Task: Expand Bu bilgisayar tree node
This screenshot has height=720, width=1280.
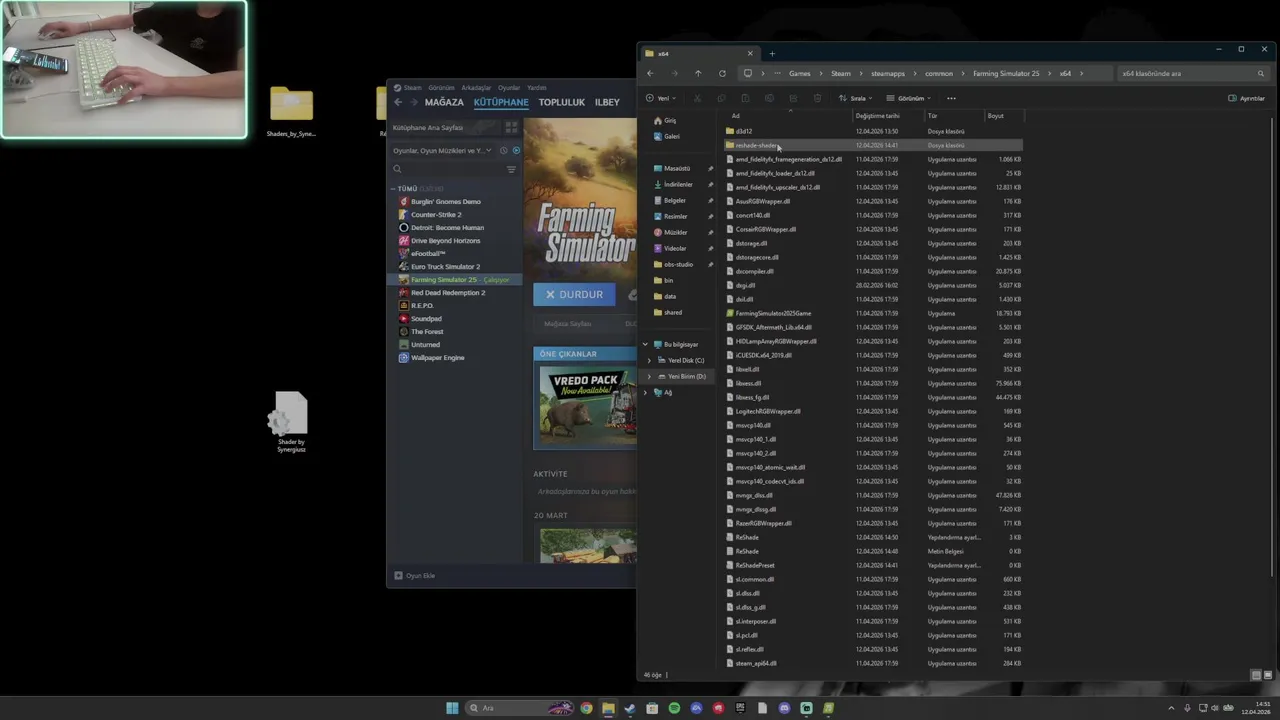Action: click(645, 344)
